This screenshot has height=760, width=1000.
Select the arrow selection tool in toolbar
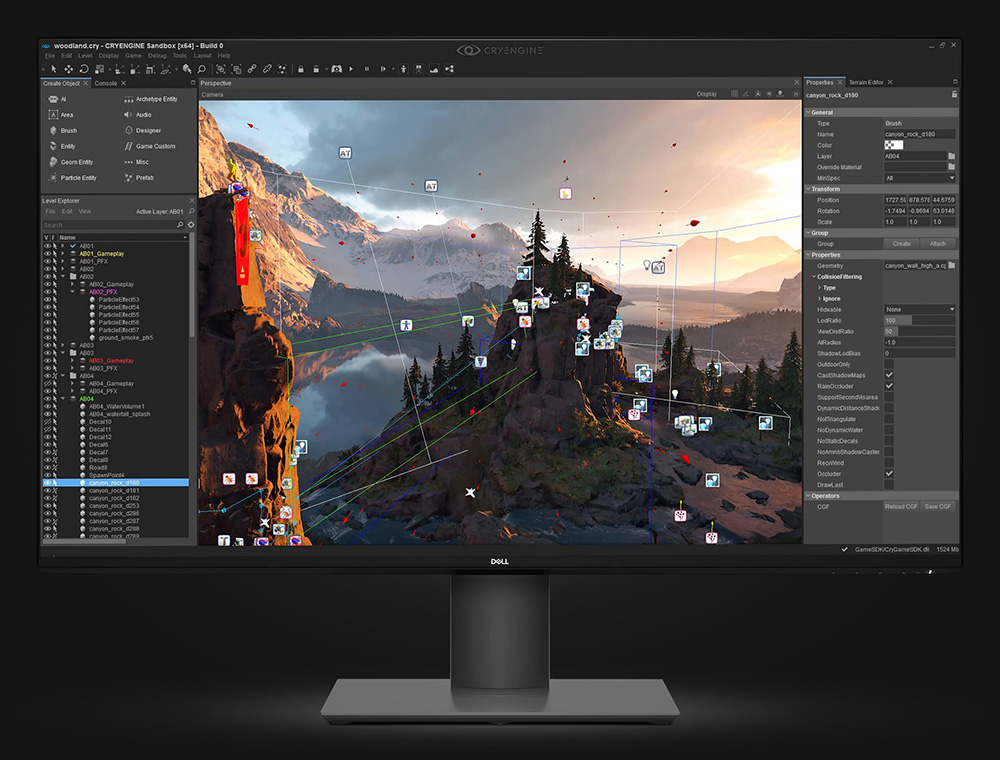point(54,69)
